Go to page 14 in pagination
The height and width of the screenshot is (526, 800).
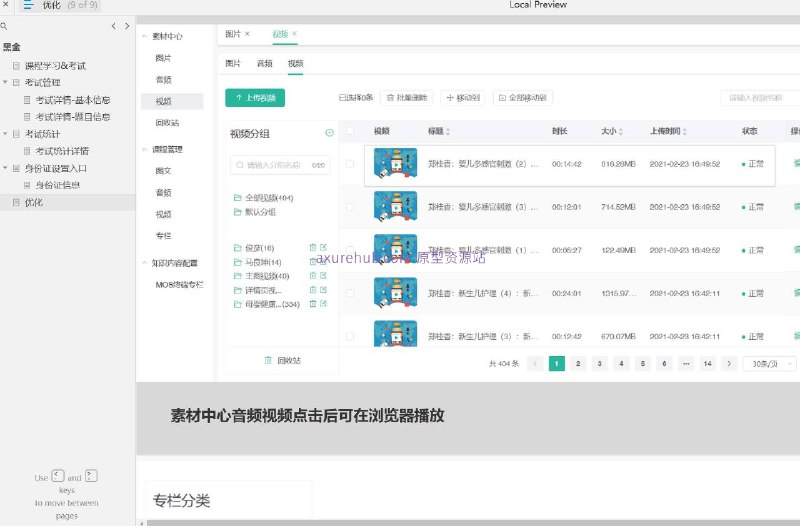pos(708,364)
